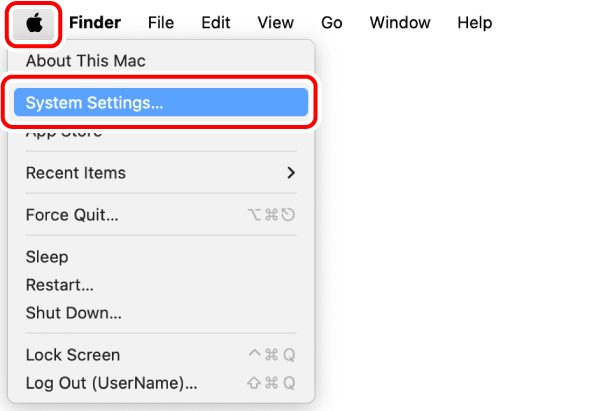Select the Restart option
Screen dimensions: 600x411
60,285
